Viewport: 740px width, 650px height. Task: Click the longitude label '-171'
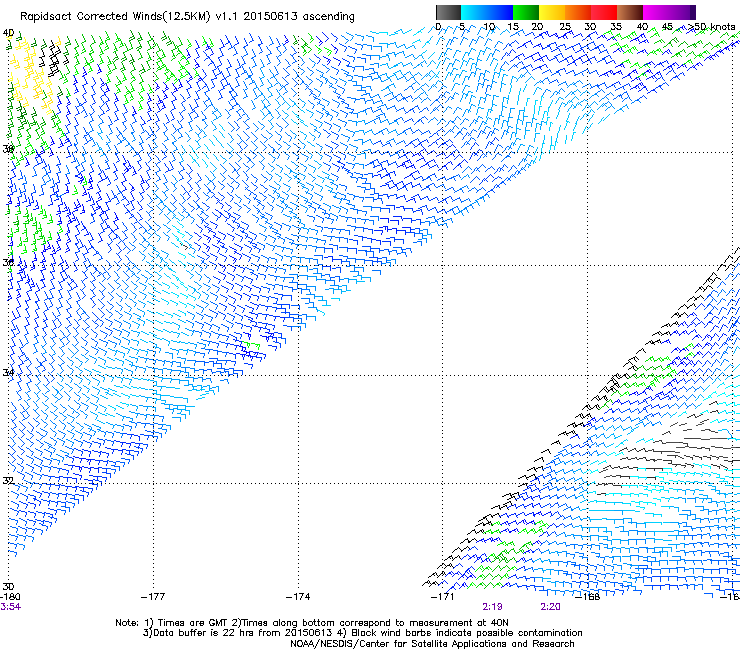(x=442, y=597)
